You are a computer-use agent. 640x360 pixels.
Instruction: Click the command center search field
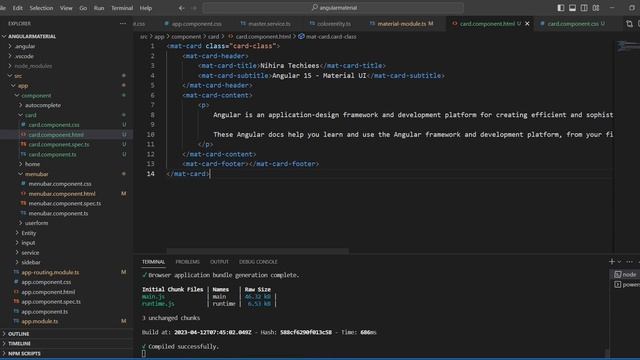point(333,7)
